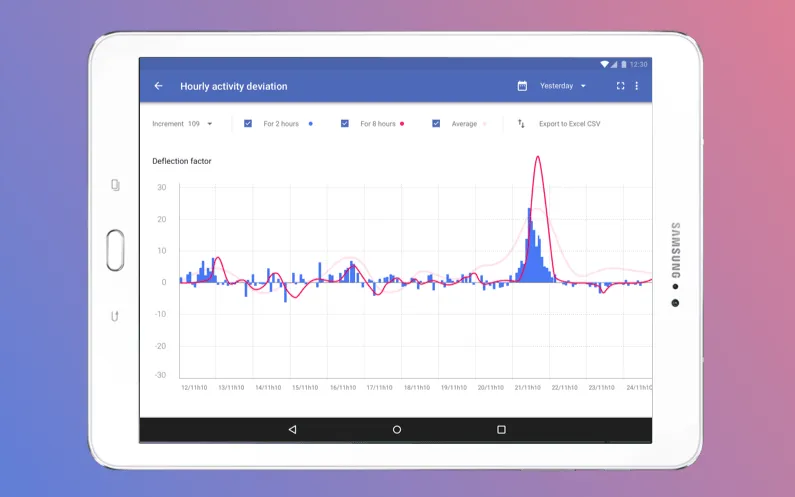Select the 14/11h10 axis label

[x=268, y=387]
